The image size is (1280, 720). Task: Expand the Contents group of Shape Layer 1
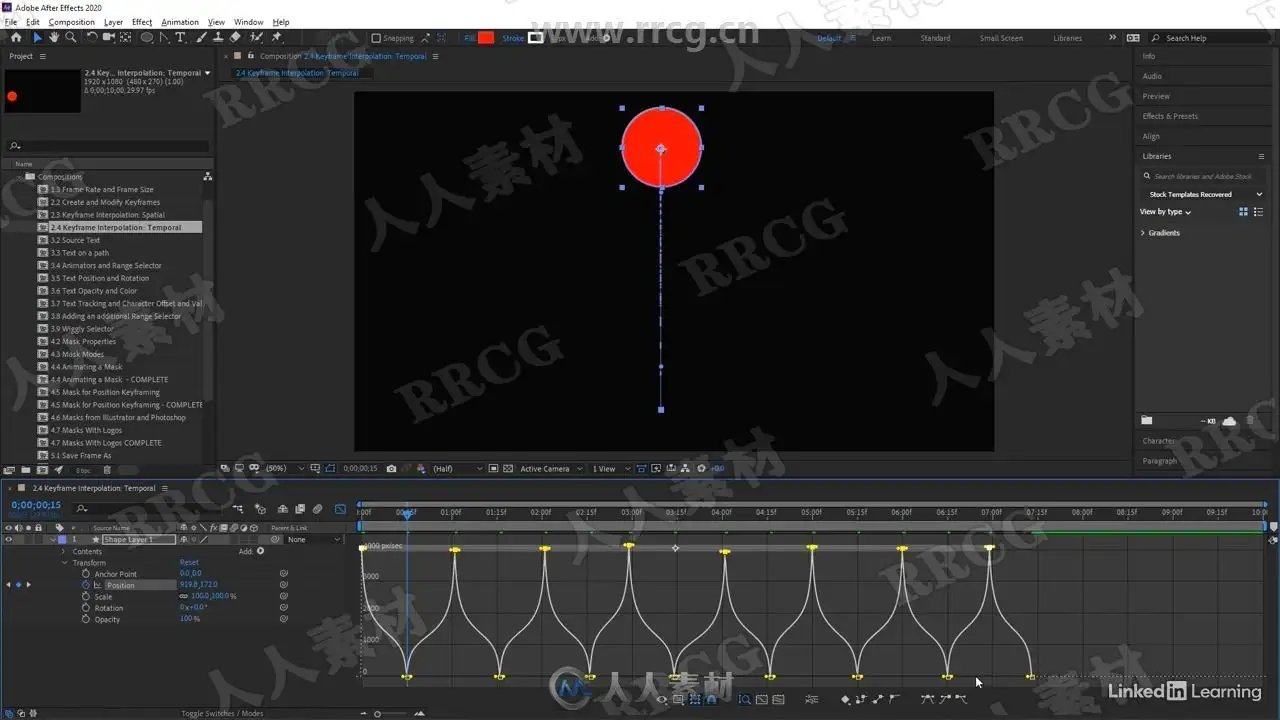click(63, 551)
